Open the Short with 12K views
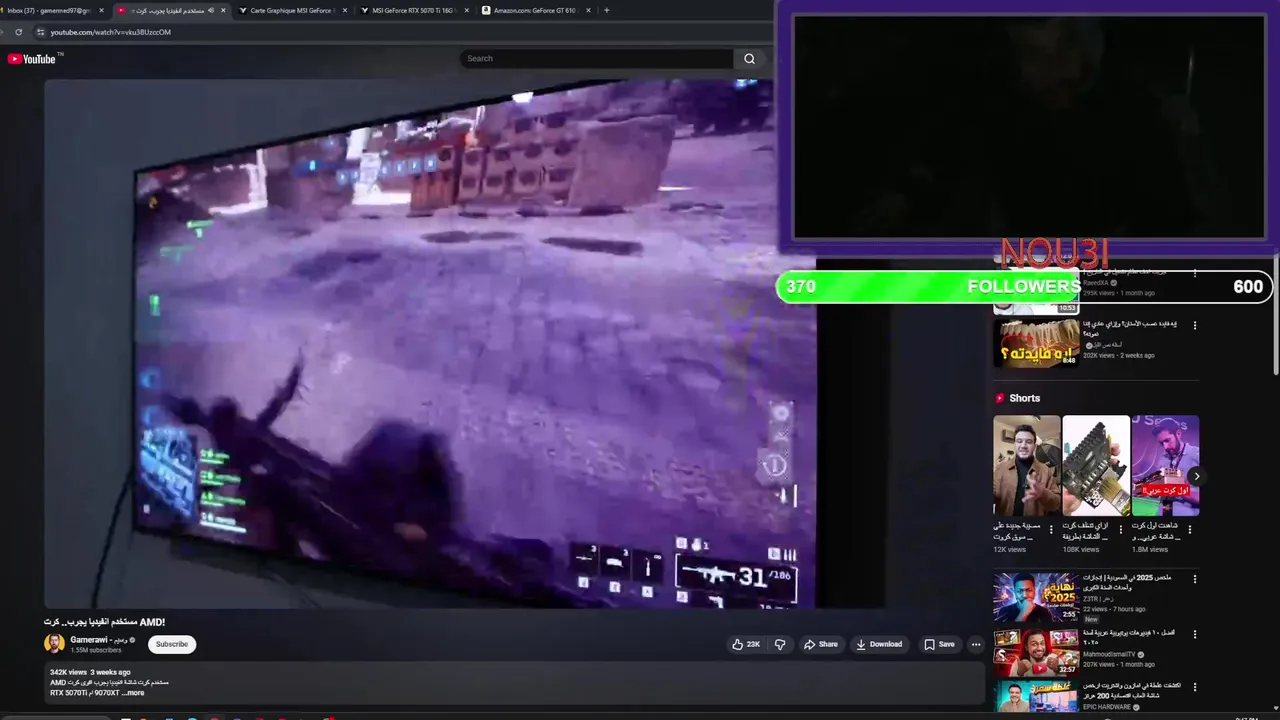This screenshot has width=1280, height=720. pyautogui.click(x=1026, y=466)
